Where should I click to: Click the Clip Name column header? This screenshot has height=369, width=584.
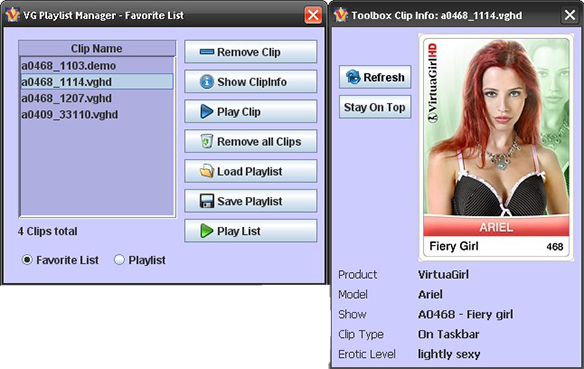[x=97, y=48]
